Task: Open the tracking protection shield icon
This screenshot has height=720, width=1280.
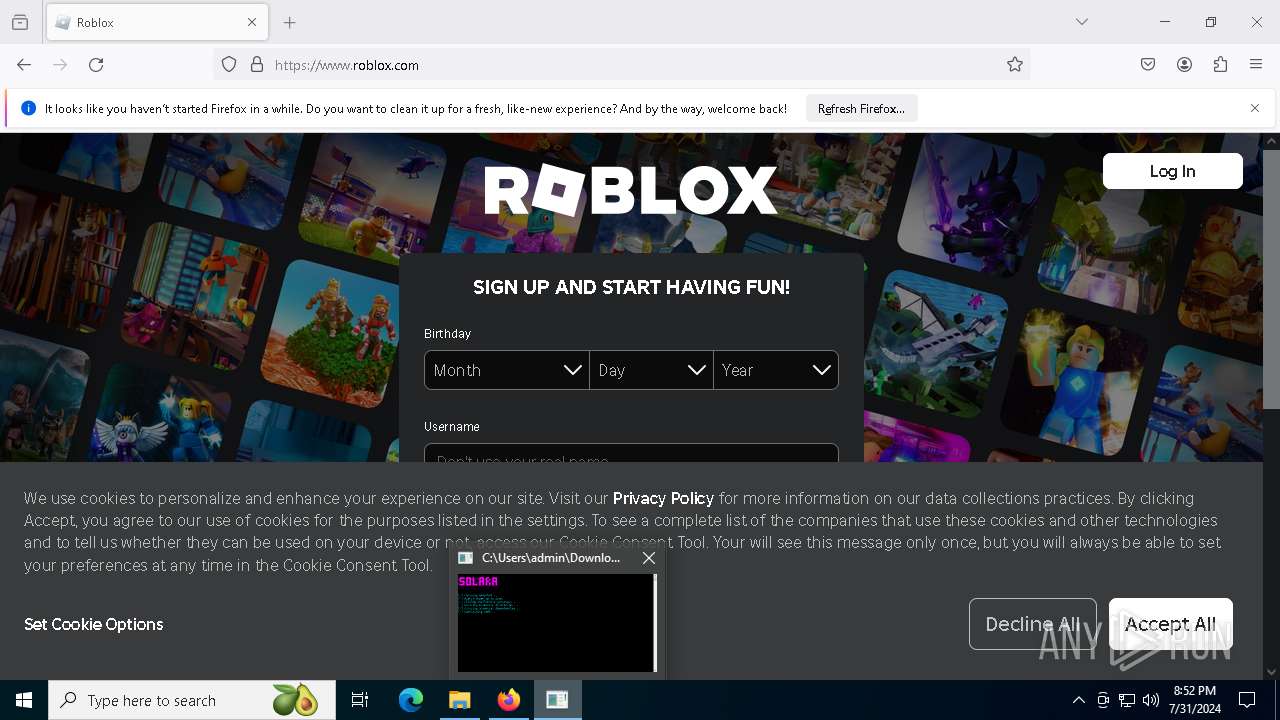Action: point(229,65)
